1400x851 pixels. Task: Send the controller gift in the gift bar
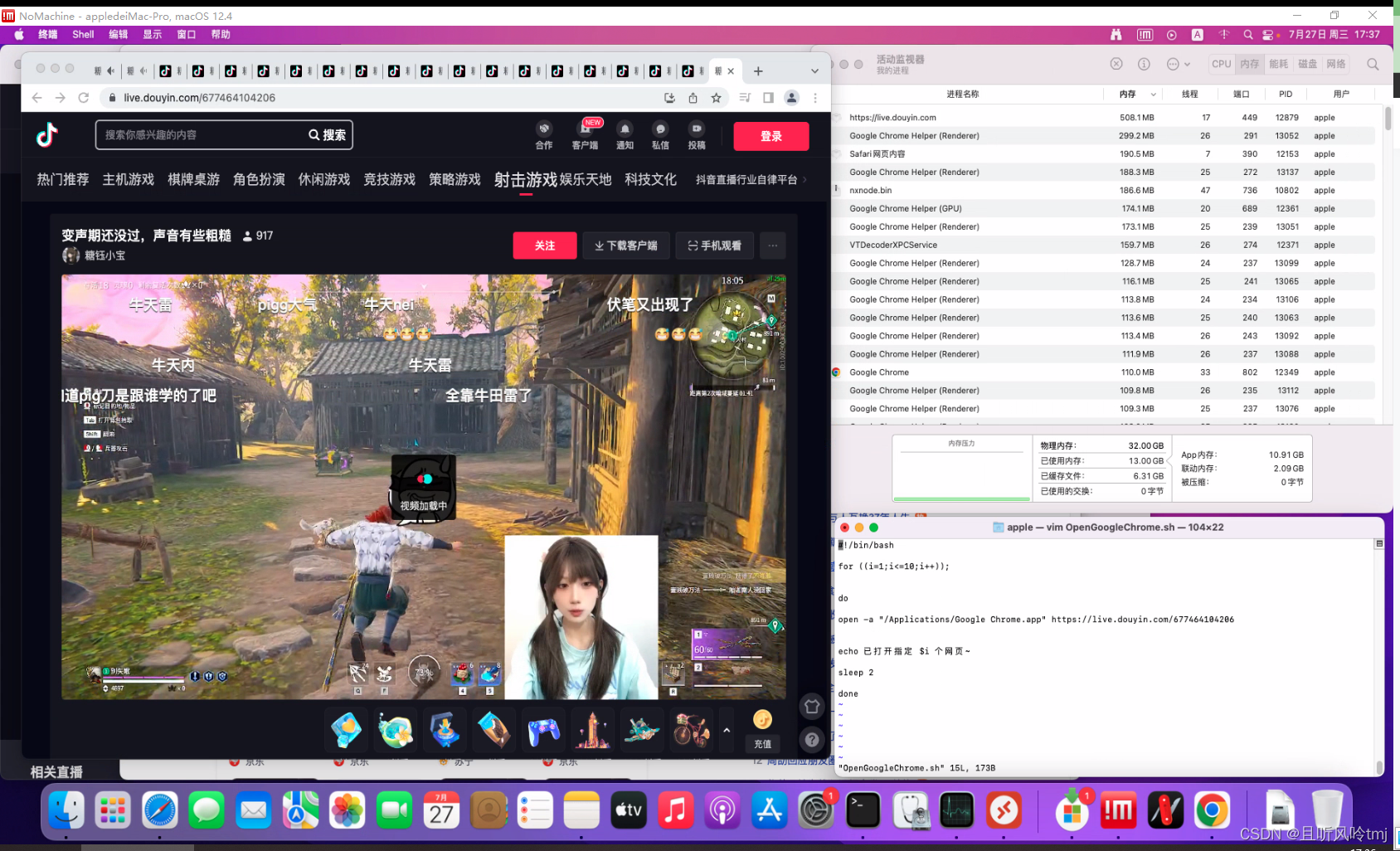(x=544, y=731)
